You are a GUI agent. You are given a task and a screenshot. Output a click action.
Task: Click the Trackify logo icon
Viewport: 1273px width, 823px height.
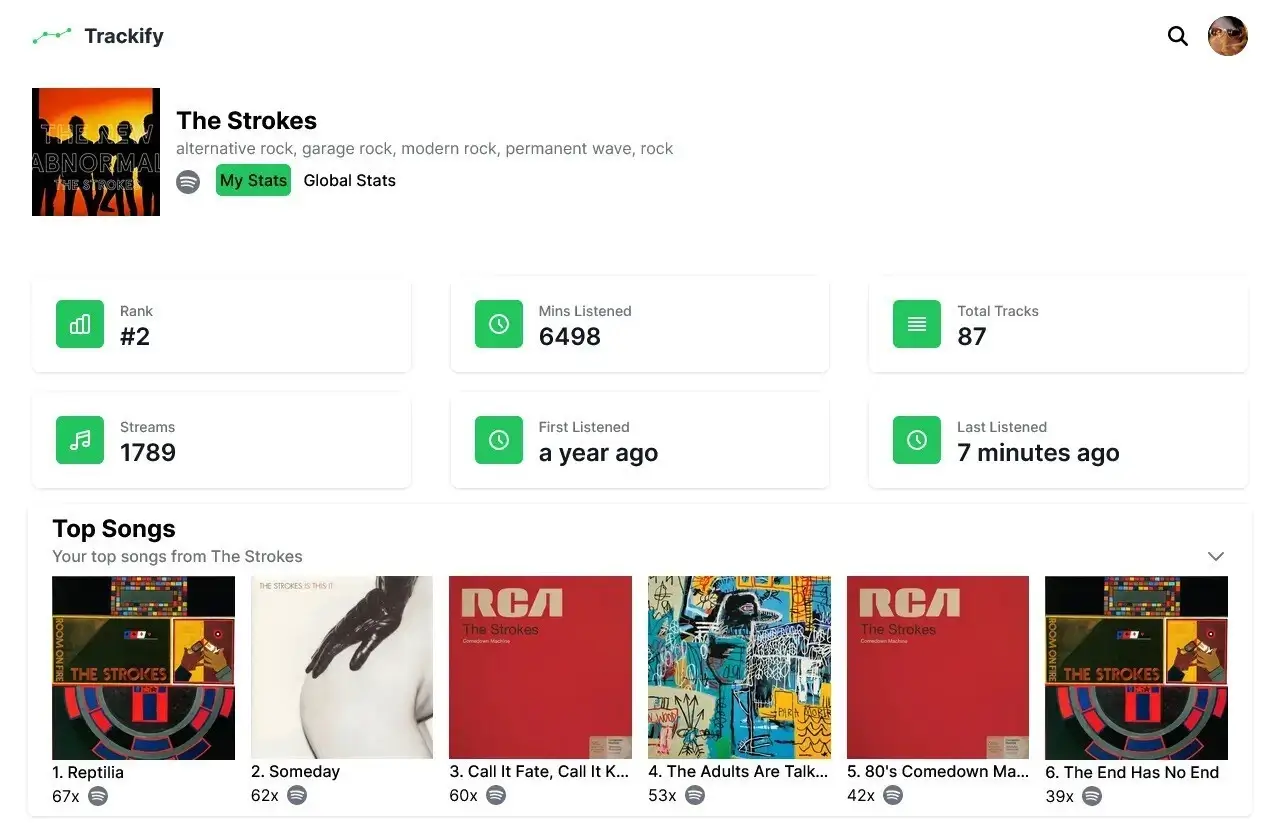pyautogui.click(x=52, y=36)
